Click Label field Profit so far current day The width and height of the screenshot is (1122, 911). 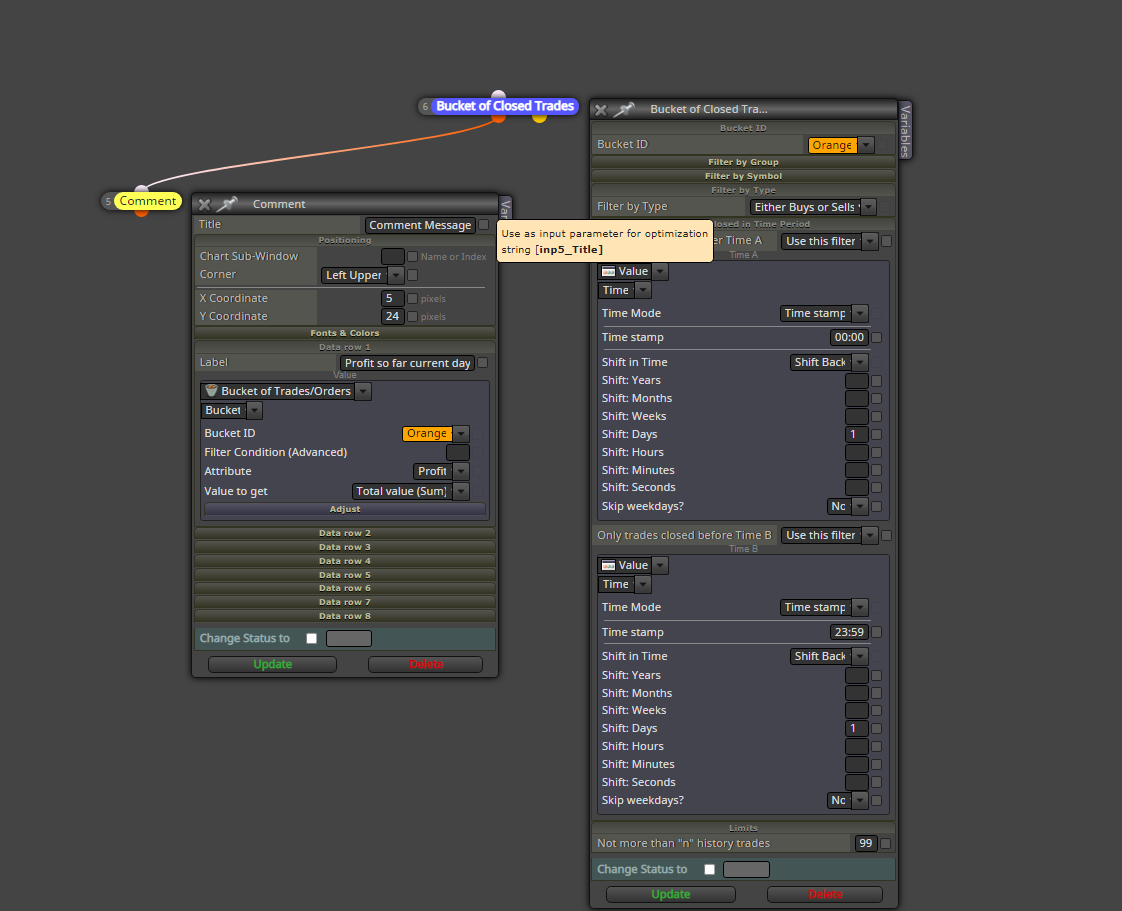click(408, 363)
